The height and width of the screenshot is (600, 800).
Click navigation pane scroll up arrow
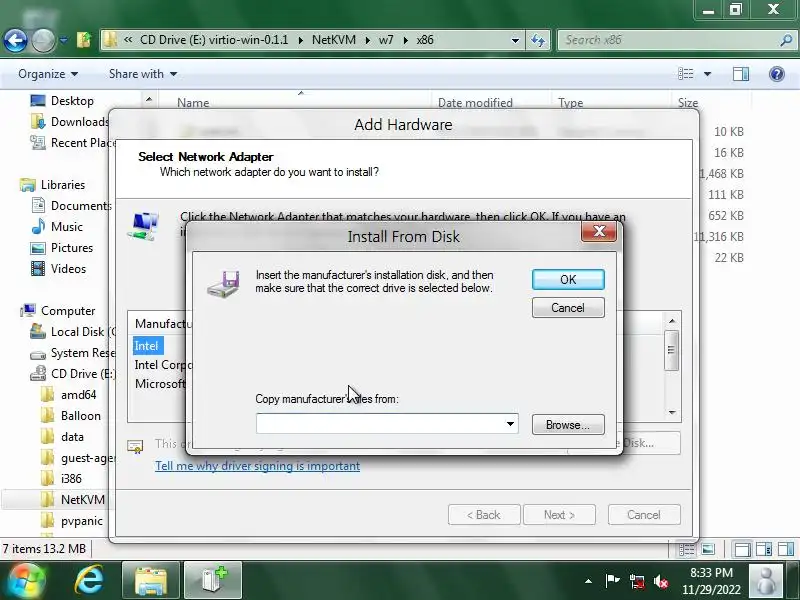(149, 99)
